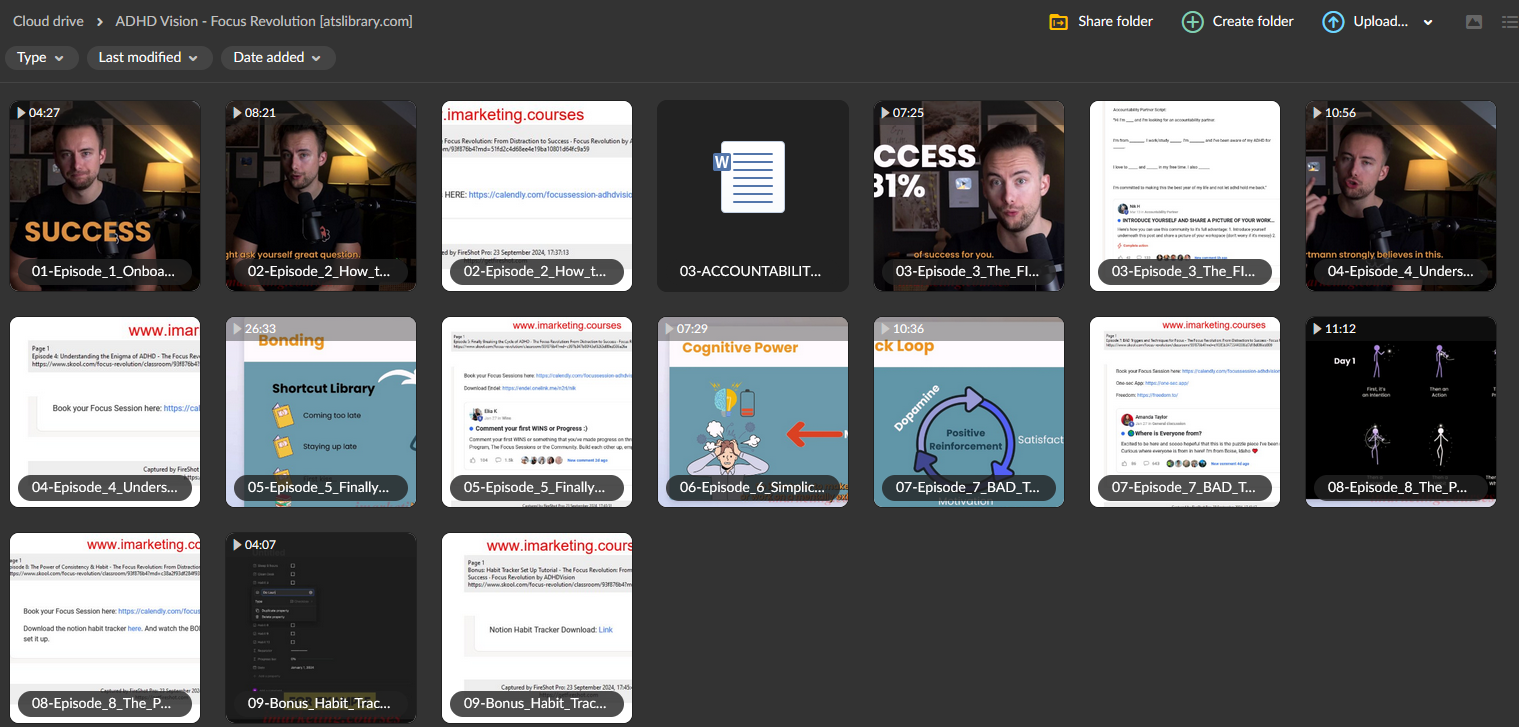Click the blue Upload arrow icon
The image size is (1519, 727).
point(1333,22)
